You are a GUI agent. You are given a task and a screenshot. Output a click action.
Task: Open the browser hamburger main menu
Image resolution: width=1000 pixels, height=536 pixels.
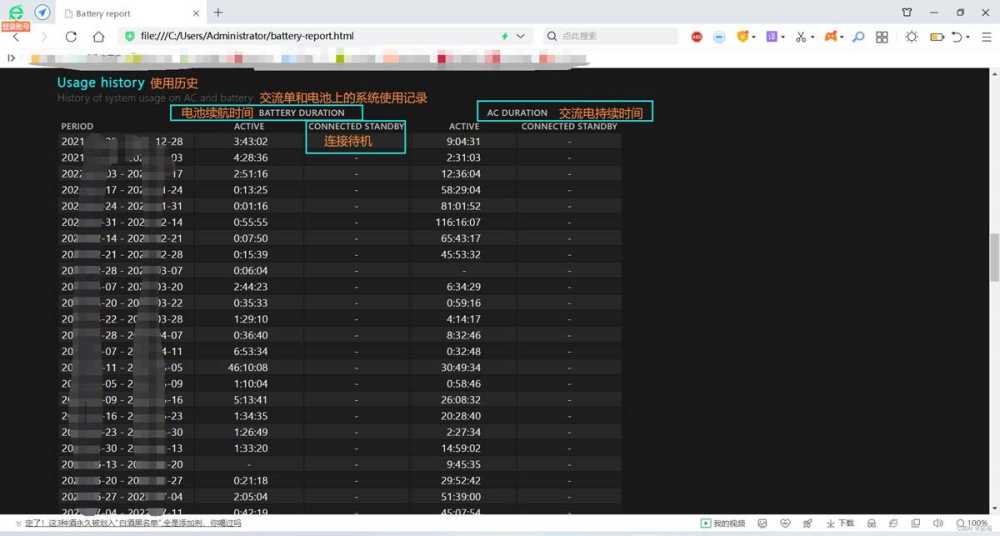coord(986,36)
